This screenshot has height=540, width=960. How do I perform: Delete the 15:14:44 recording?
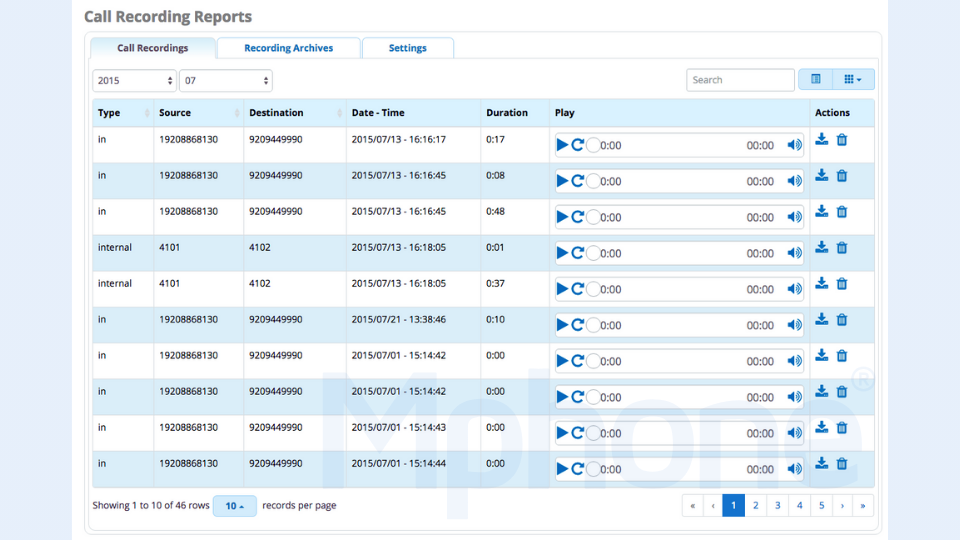click(x=842, y=463)
